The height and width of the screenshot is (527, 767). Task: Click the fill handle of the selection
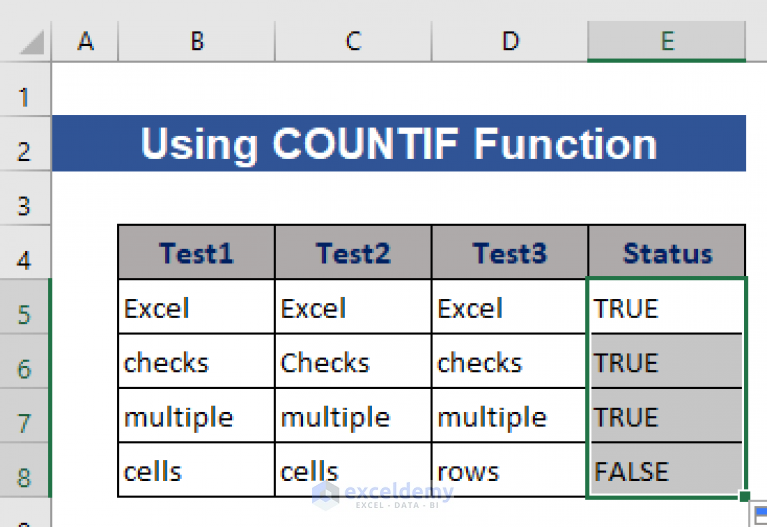coord(744,497)
